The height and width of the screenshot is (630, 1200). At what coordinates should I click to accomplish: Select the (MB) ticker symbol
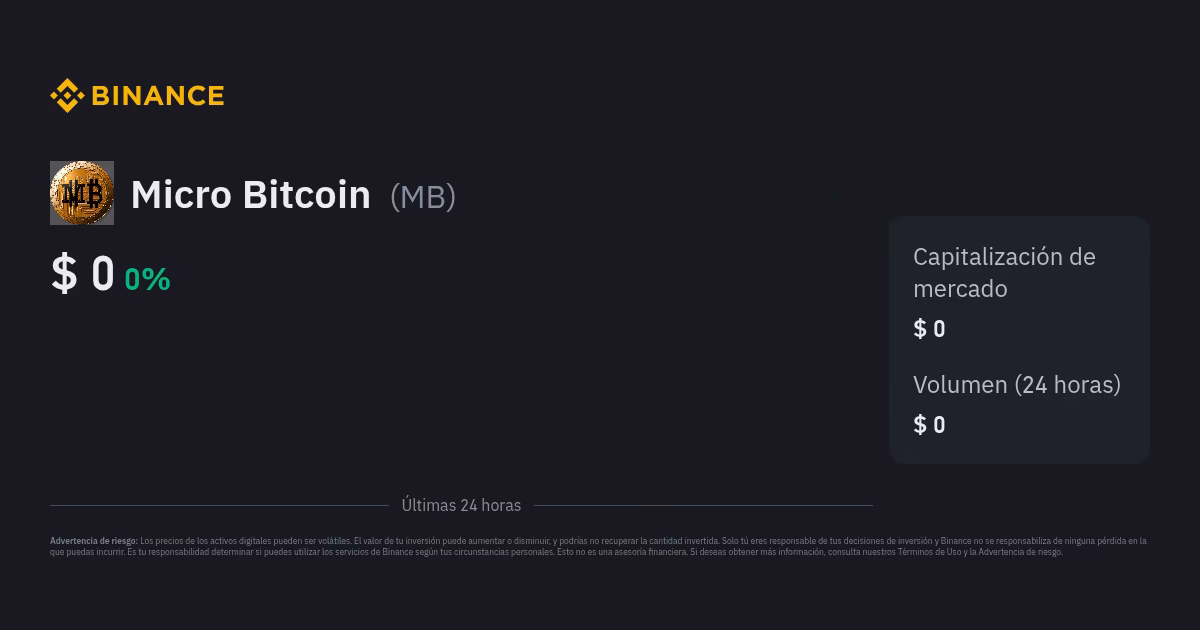(x=422, y=196)
